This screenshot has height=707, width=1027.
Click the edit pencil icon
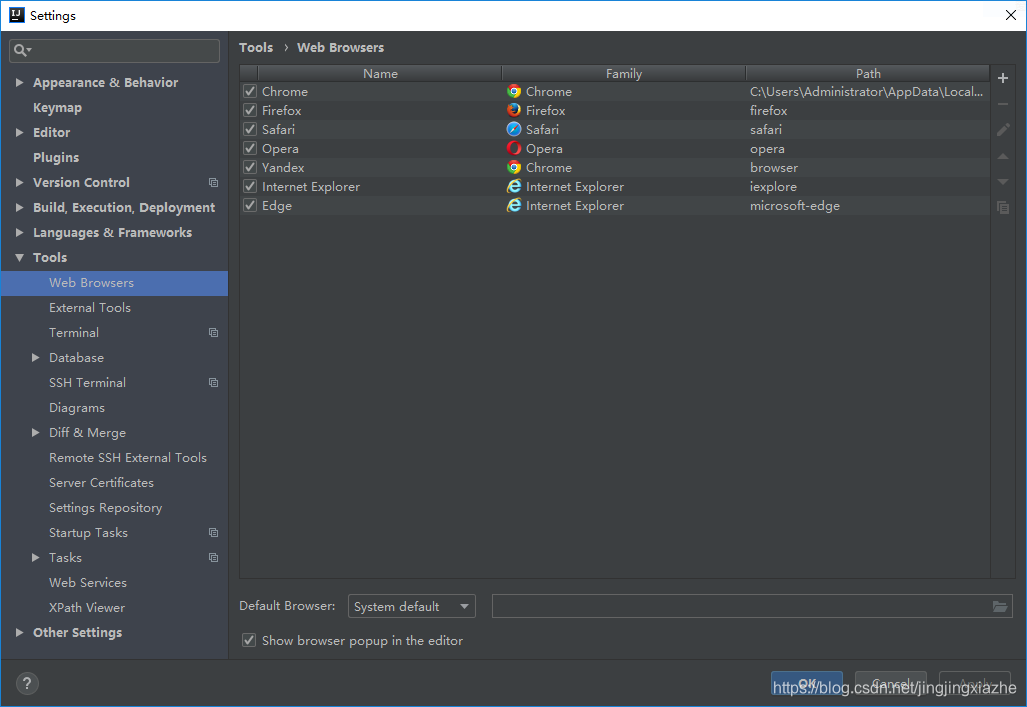[x=1002, y=130]
